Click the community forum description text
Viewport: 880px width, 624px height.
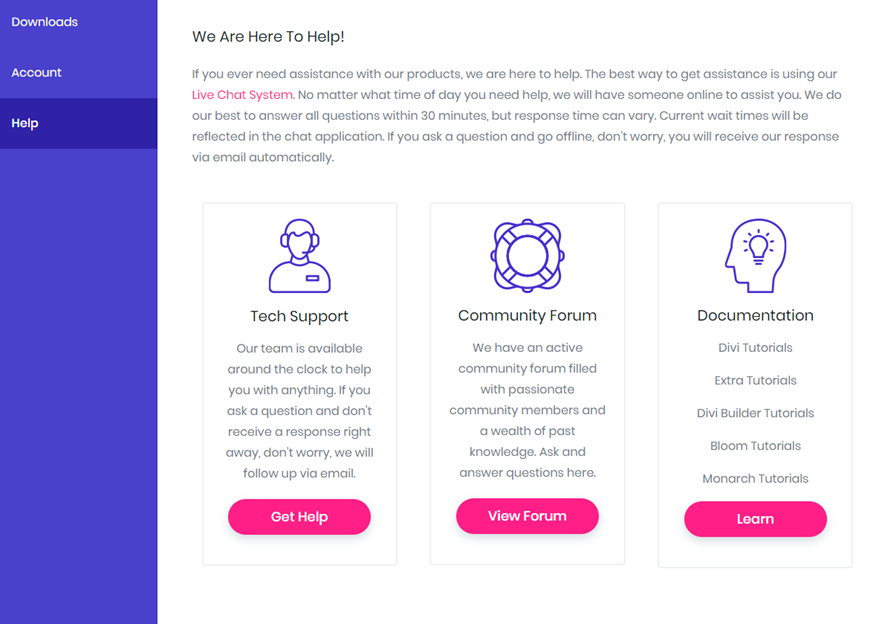[x=527, y=410]
